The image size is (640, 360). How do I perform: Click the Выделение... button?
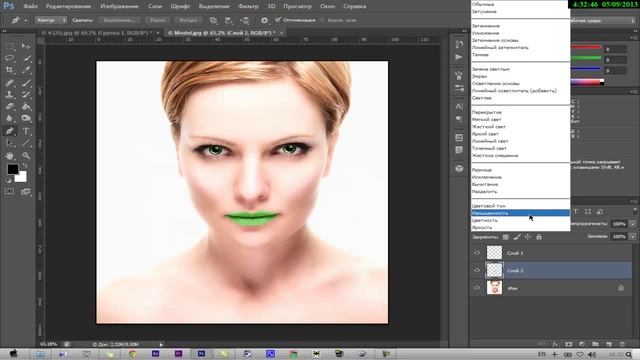coord(119,20)
